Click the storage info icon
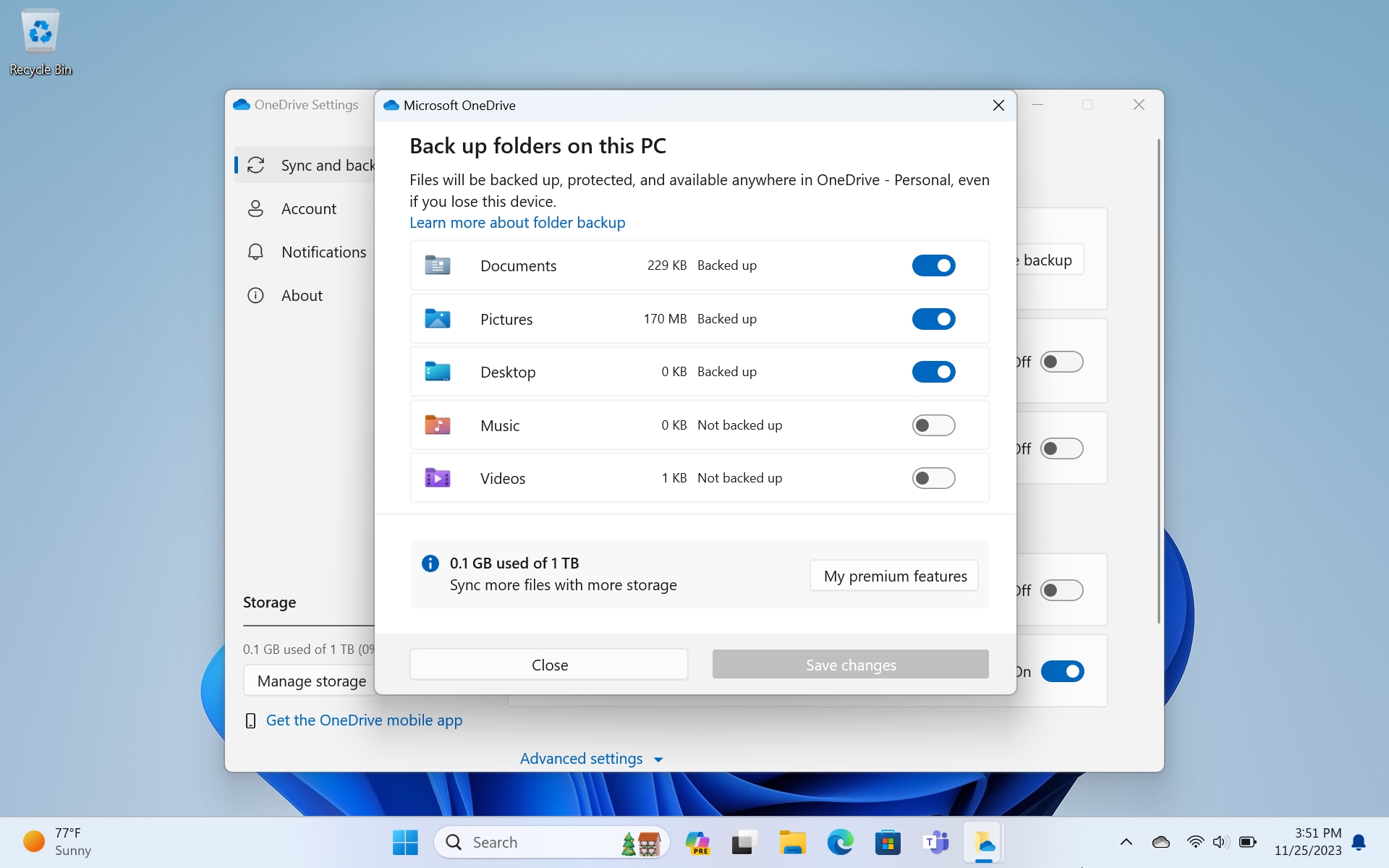Screen dimensions: 1389x868 [x=430, y=563]
